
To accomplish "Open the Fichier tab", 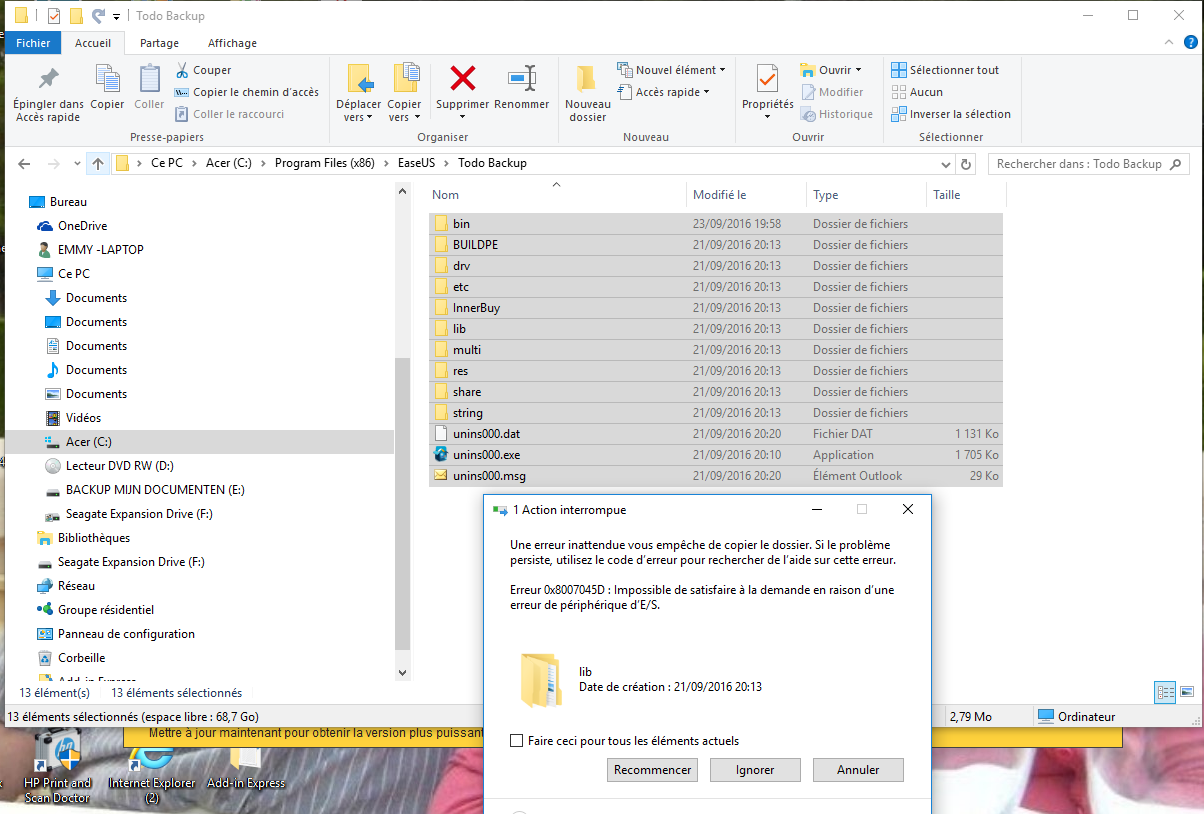I will (x=33, y=43).
